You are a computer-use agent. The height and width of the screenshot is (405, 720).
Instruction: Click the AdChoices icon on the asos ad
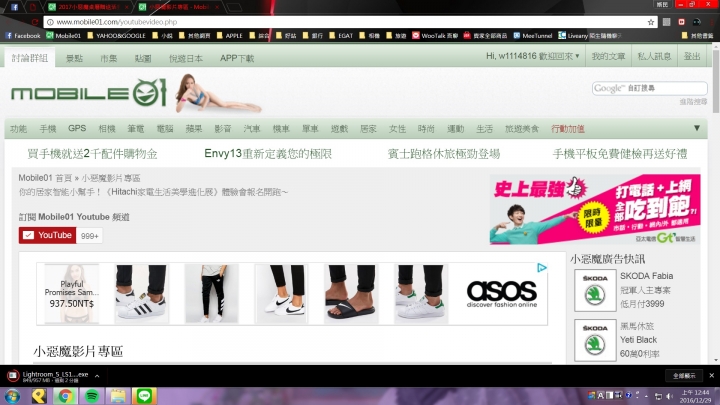542,267
